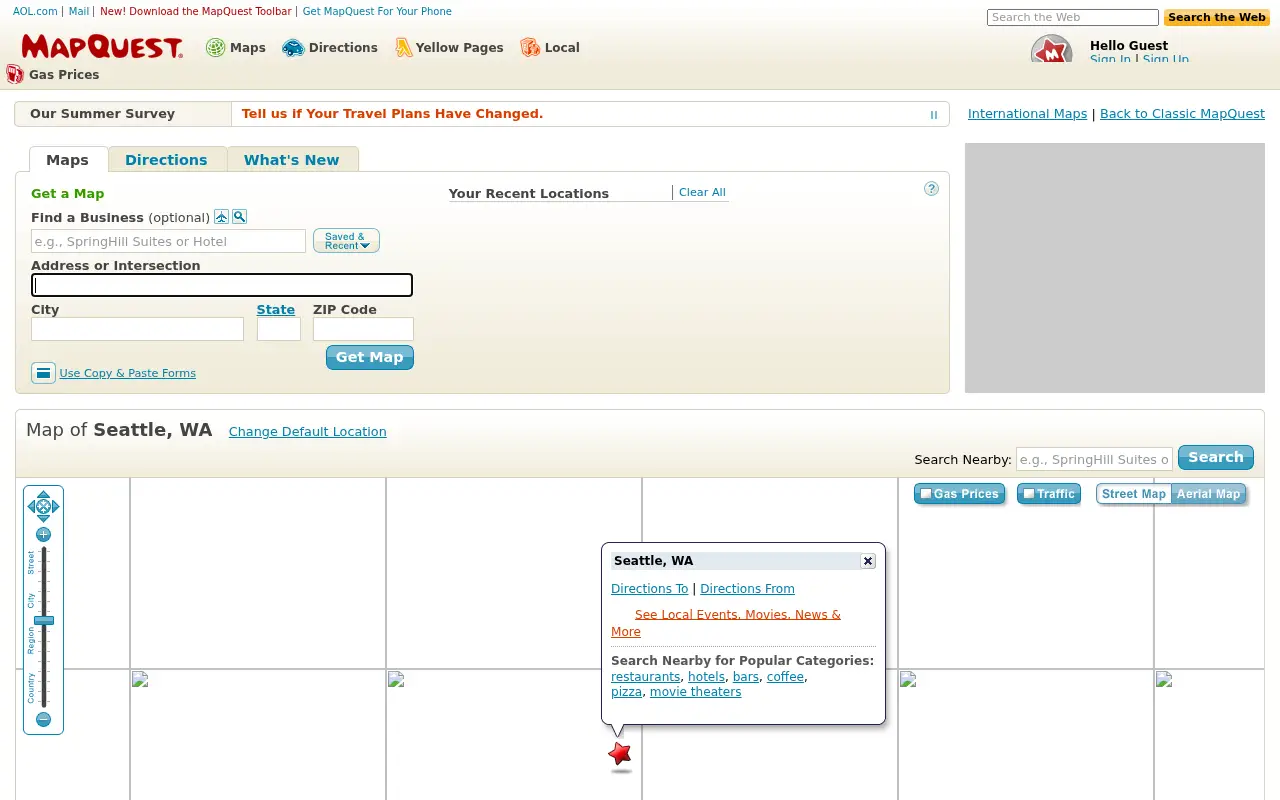1280x800 pixels.
Task: Open the help question mark icon
Action: pyautogui.click(x=931, y=188)
